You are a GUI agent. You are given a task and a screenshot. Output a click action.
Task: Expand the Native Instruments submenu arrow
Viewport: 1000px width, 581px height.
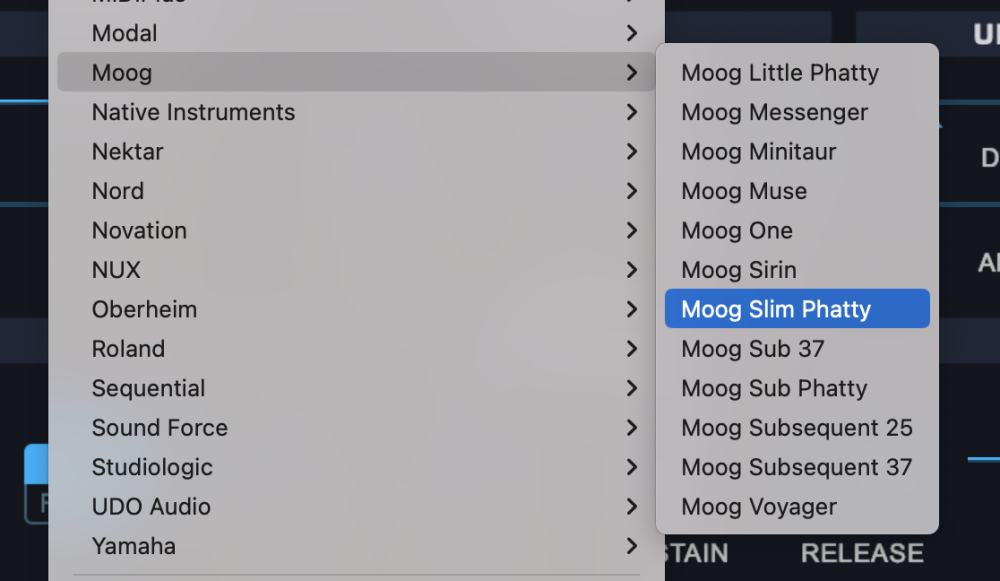631,112
